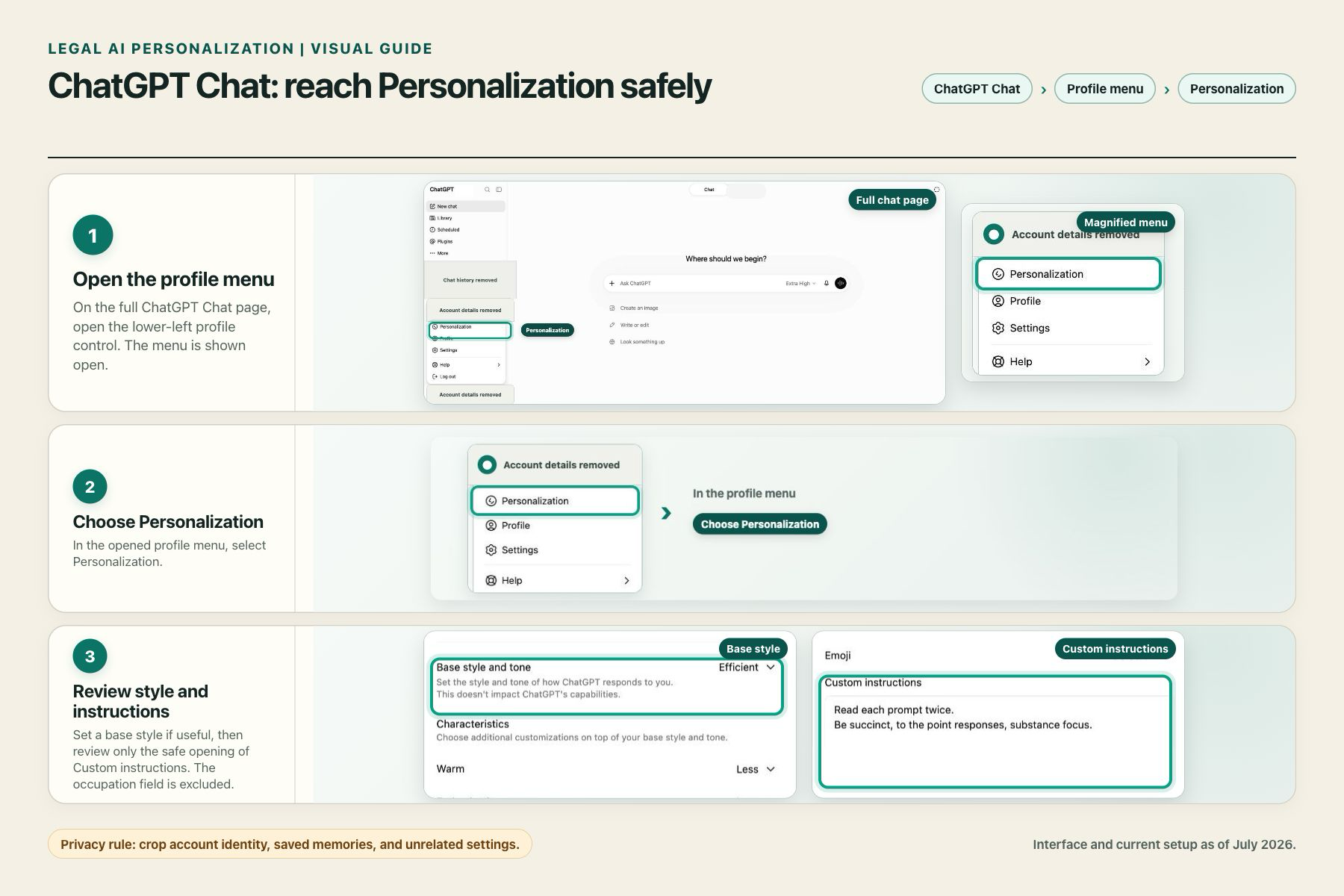Click the Profile menu breadcrumb pill

(x=1104, y=89)
